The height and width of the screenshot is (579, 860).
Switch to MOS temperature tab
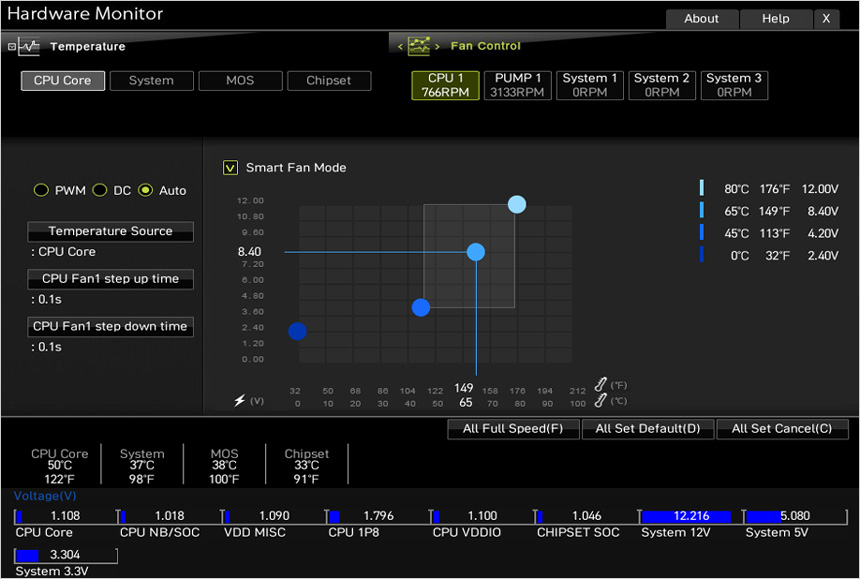point(240,81)
